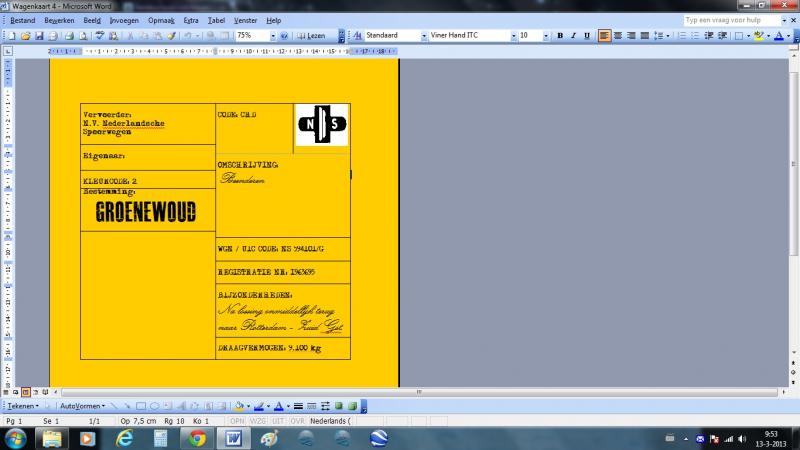Open print preview magnifier icon
800x450 pixels.
click(x=83, y=36)
